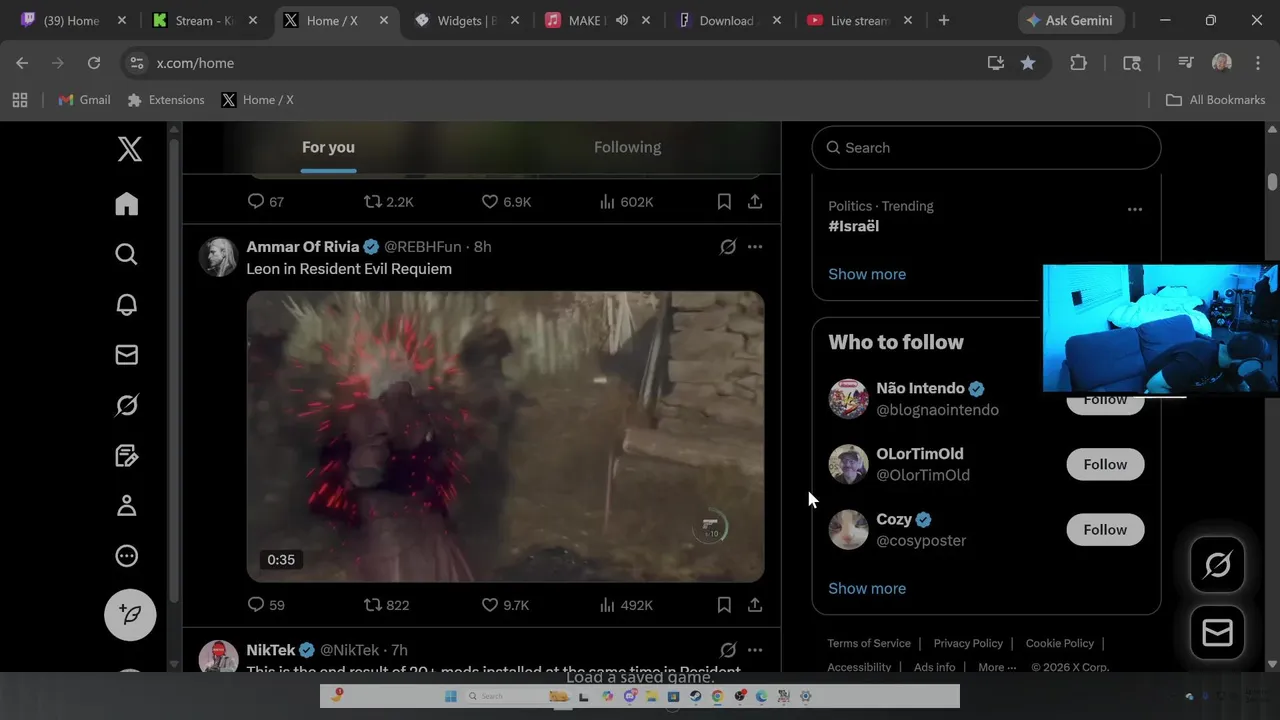This screenshot has height=720, width=1280.
Task: Like the top post with 6.9K likes
Action: [x=506, y=202]
